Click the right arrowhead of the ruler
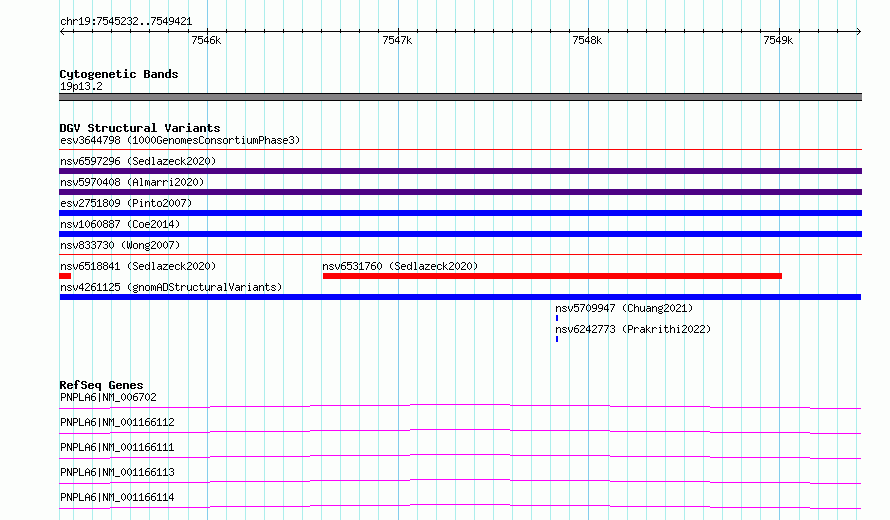The image size is (890, 520). pyautogui.click(x=859, y=31)
